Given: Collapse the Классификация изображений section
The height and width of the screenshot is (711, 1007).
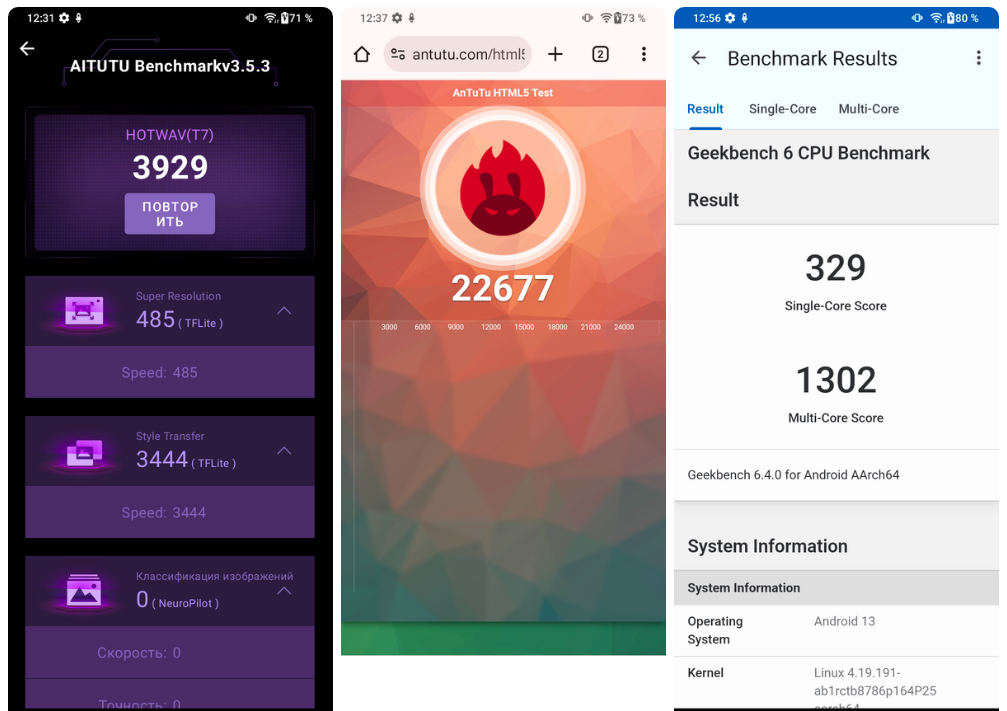Looking at the screenshot, I should (x=284, y=591).
